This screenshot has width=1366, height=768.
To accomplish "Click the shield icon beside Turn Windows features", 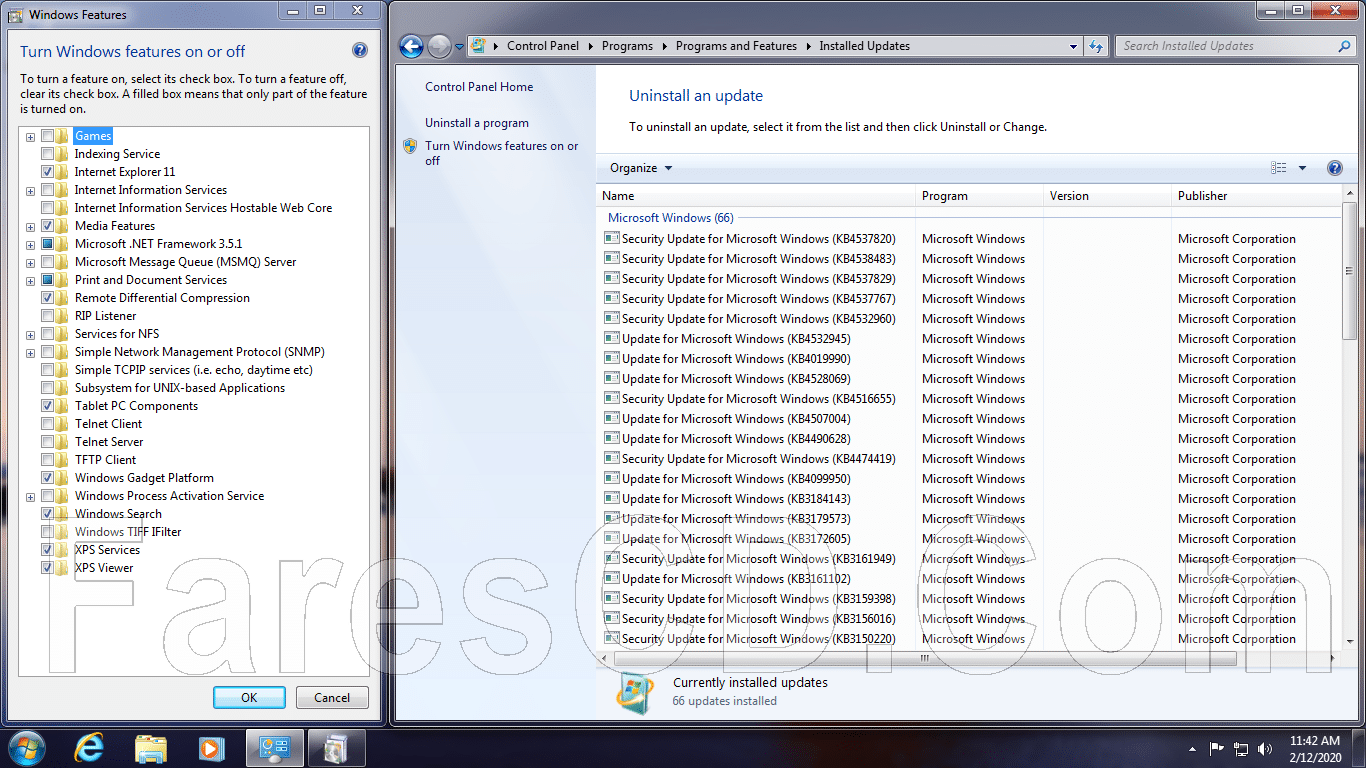I will (410, 146).
